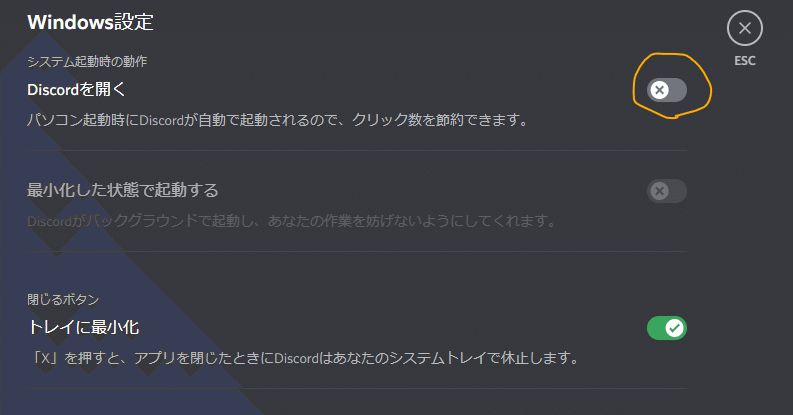The image size is (793, 415).
Task: Click the Discordを開く setting title
Action: 76,89
